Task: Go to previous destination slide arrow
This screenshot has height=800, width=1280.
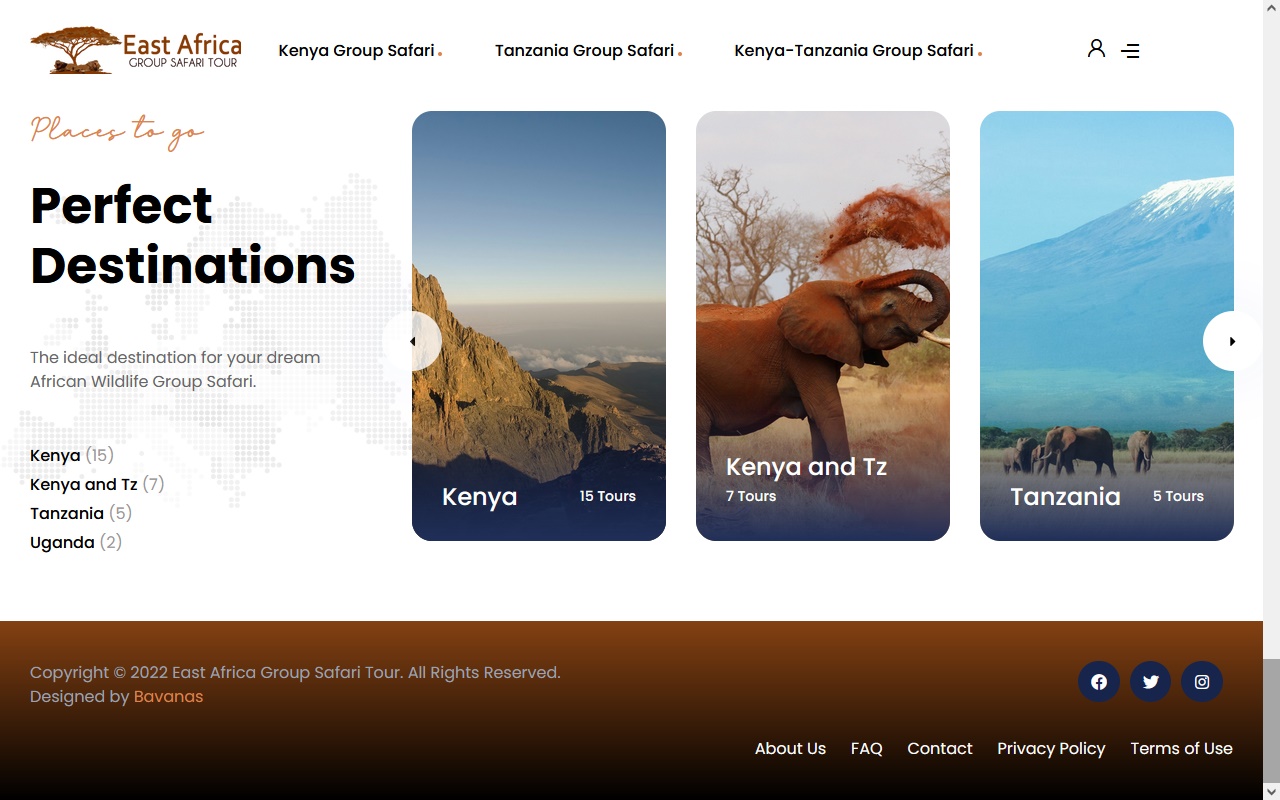Action: (412, 341)
